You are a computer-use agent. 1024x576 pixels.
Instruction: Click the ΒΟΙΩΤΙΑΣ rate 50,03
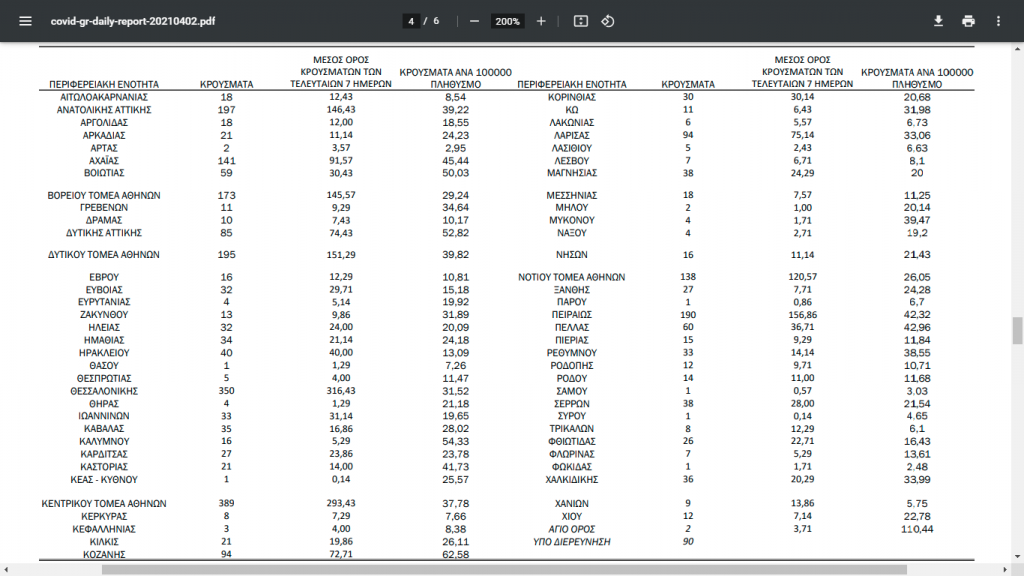(455, 173)
